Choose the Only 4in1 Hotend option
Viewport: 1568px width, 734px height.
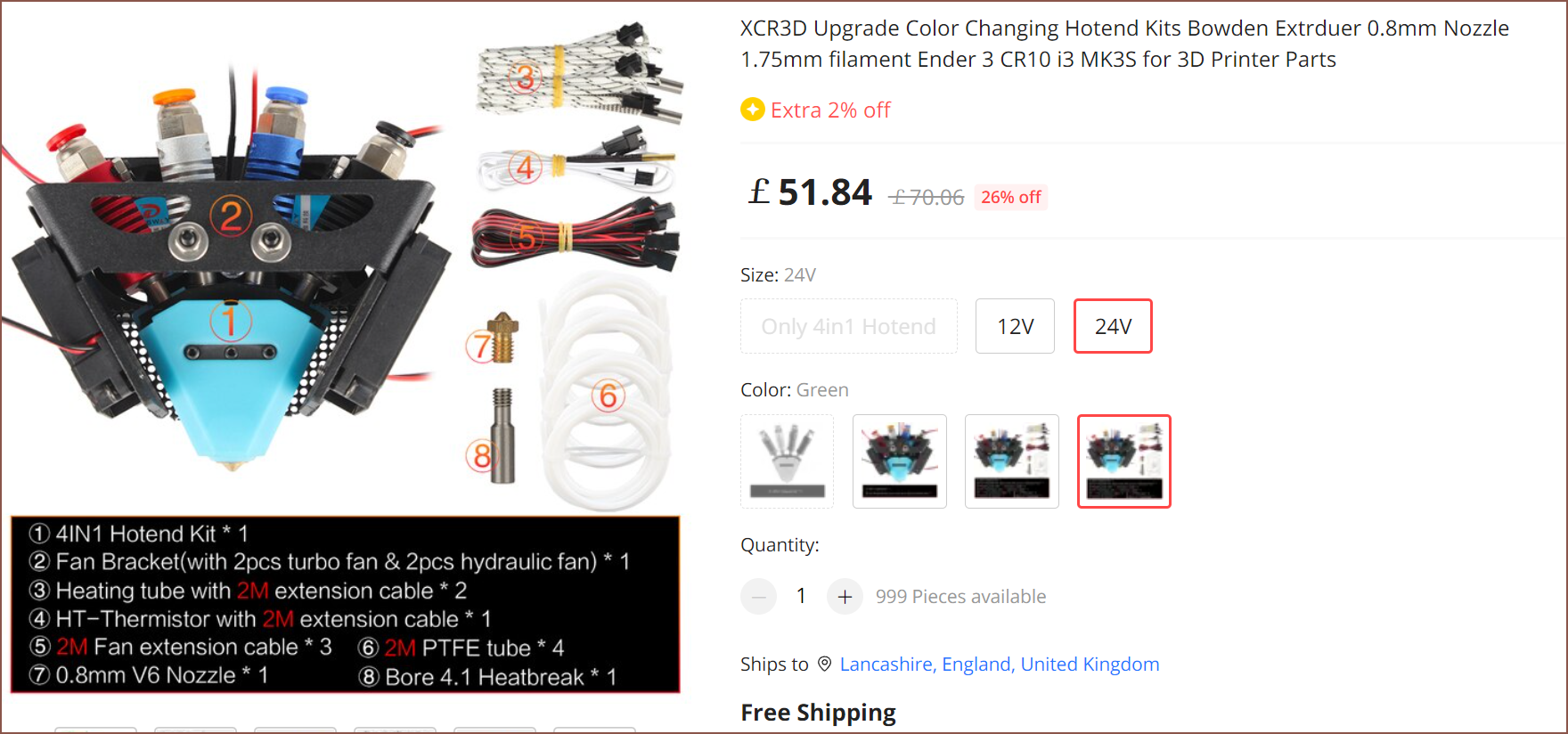849,326
